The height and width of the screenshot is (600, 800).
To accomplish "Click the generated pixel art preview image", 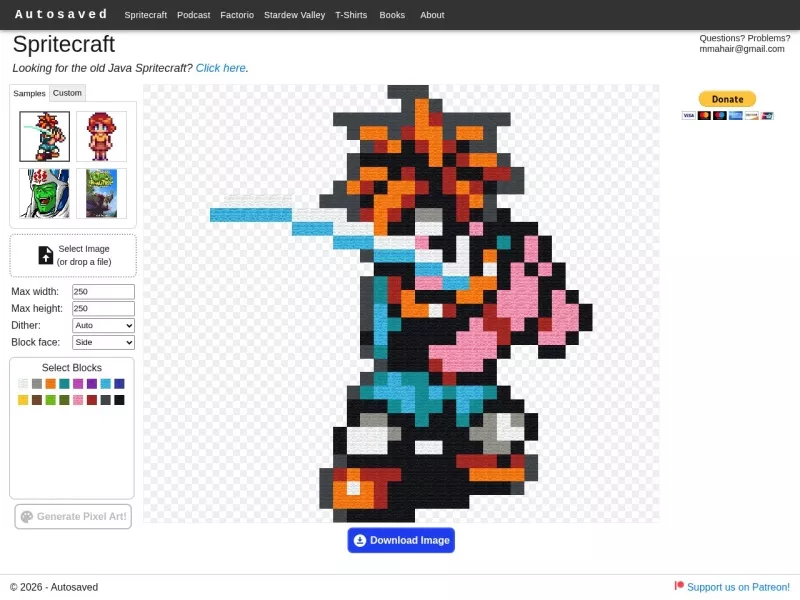I will (x=401, y=304).
